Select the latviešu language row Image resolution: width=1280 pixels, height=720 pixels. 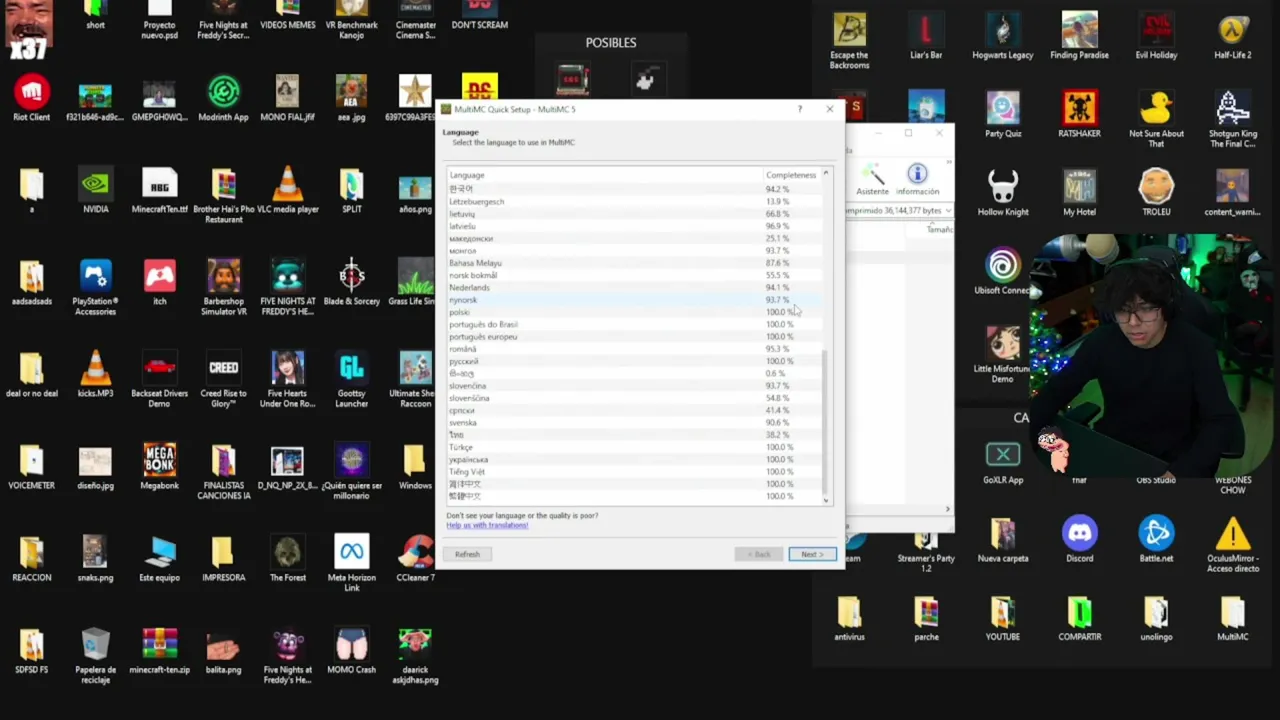tap(633, 226)
